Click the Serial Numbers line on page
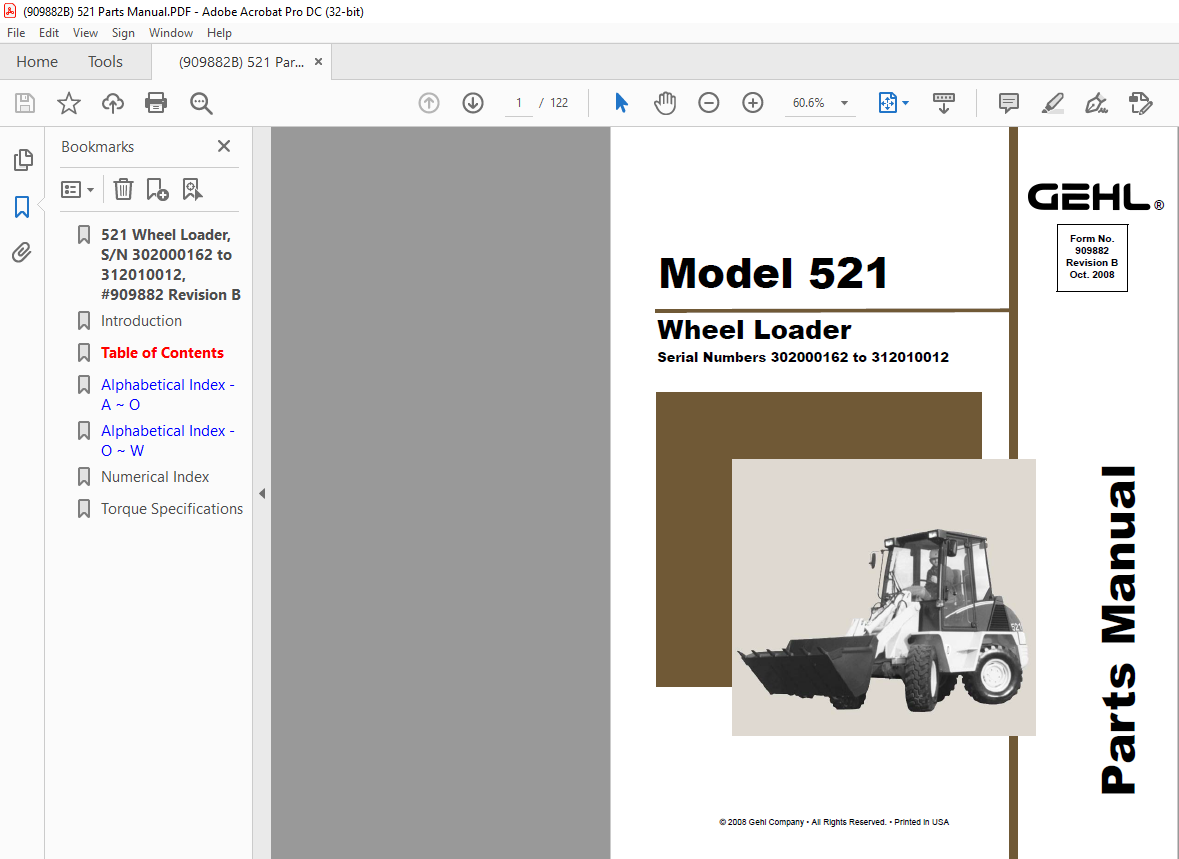 point(803,357)
